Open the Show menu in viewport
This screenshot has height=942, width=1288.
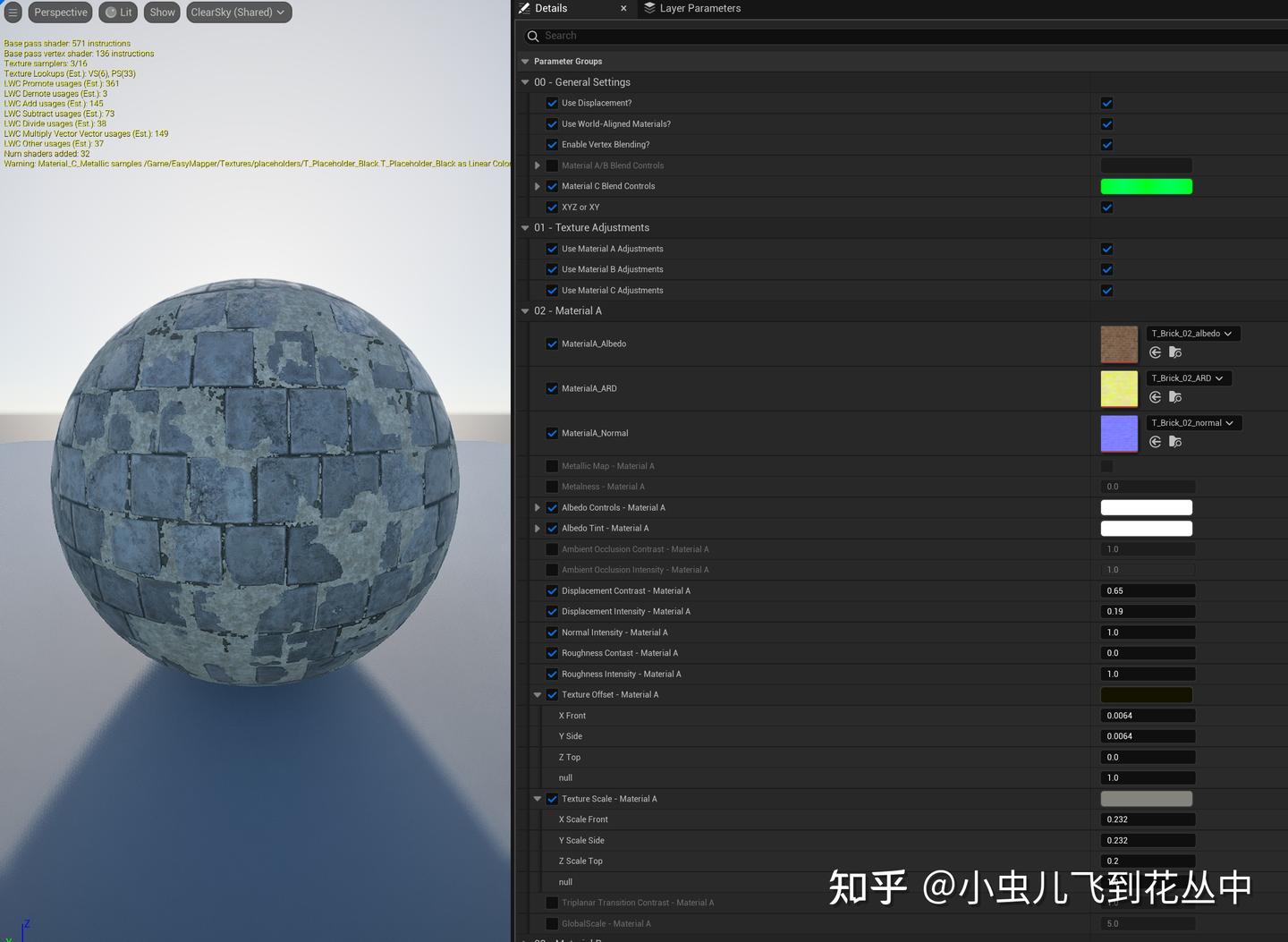(x=161, y=12)
